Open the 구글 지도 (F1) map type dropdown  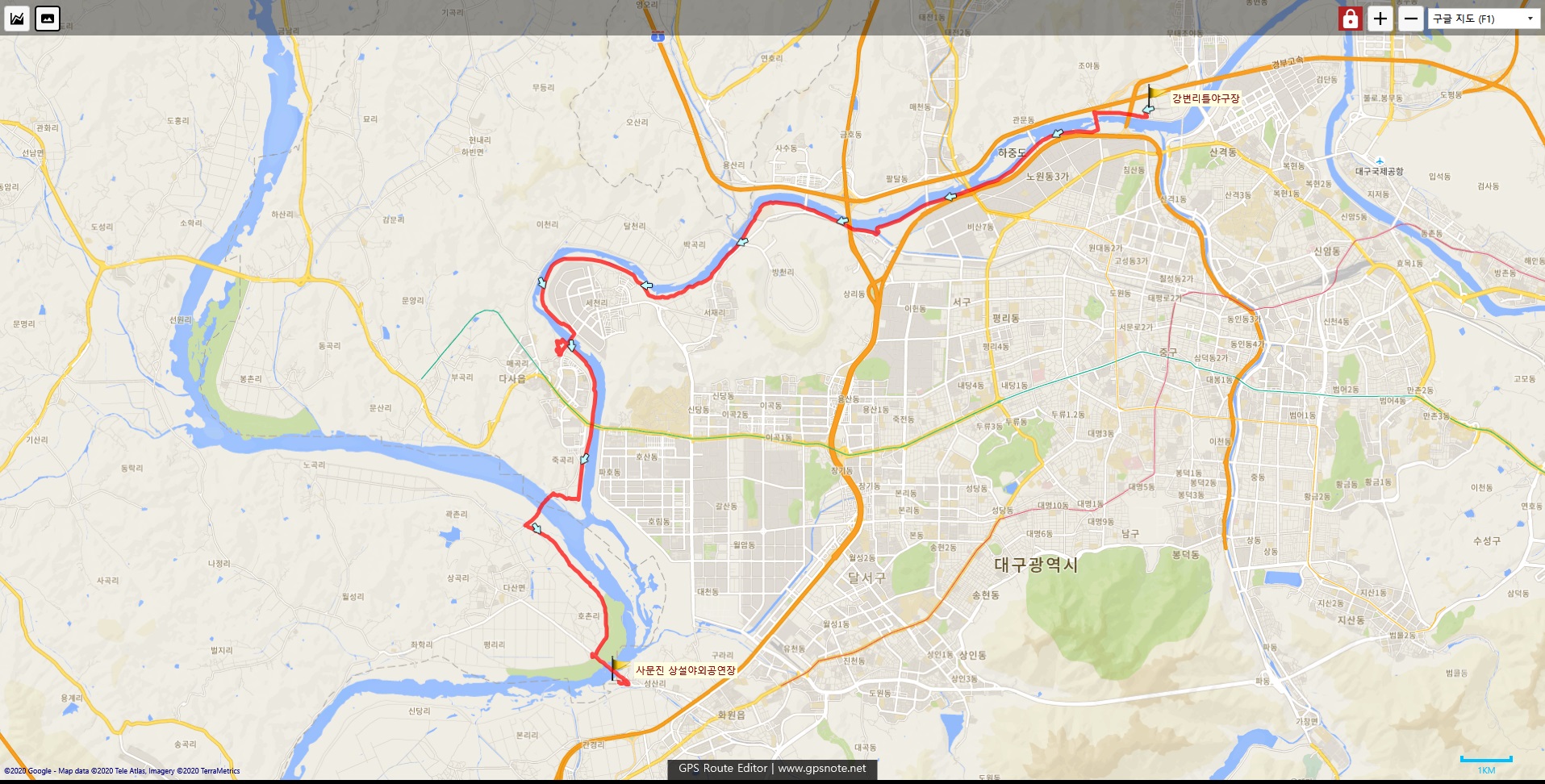pos(1484,19)
